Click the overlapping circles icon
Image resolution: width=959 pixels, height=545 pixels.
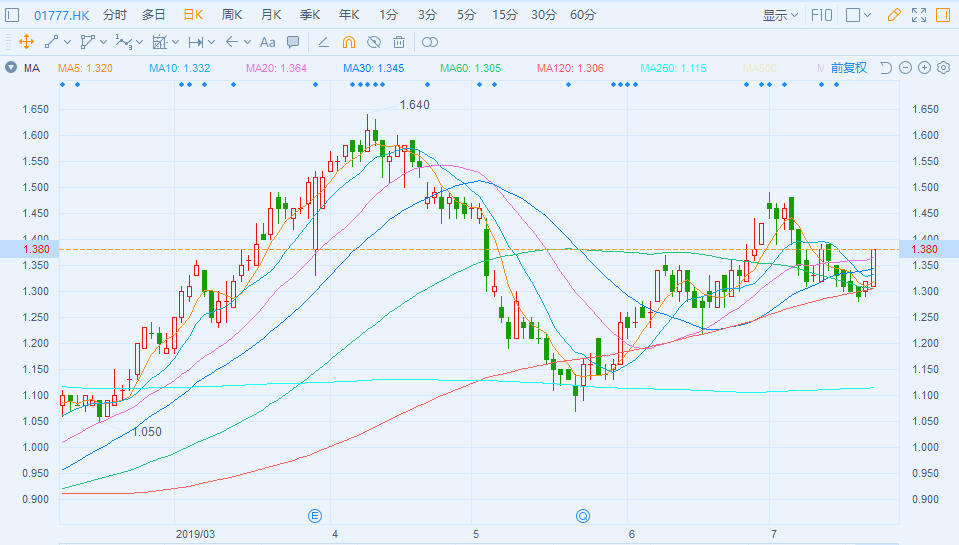[x=430, y=42]
